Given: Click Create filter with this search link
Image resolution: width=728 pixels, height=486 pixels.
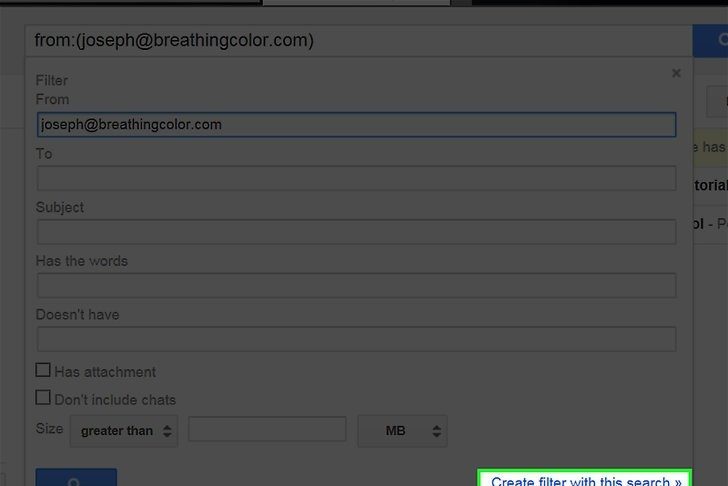Looking at the screenshot, I should point(586,480).
